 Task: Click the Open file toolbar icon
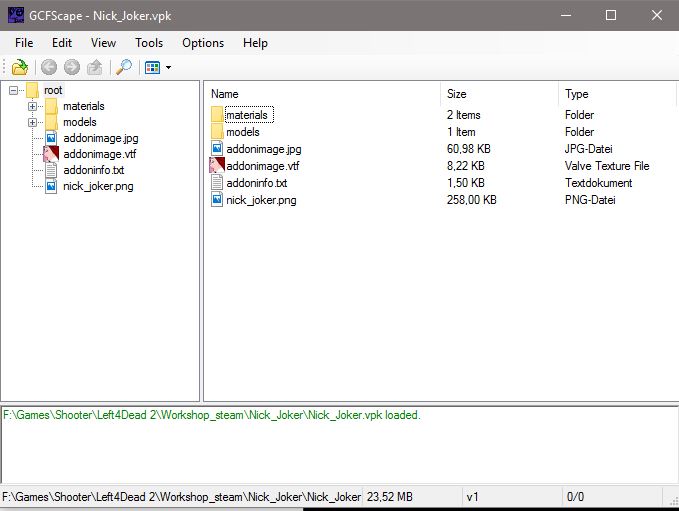(x=20, y=68)
